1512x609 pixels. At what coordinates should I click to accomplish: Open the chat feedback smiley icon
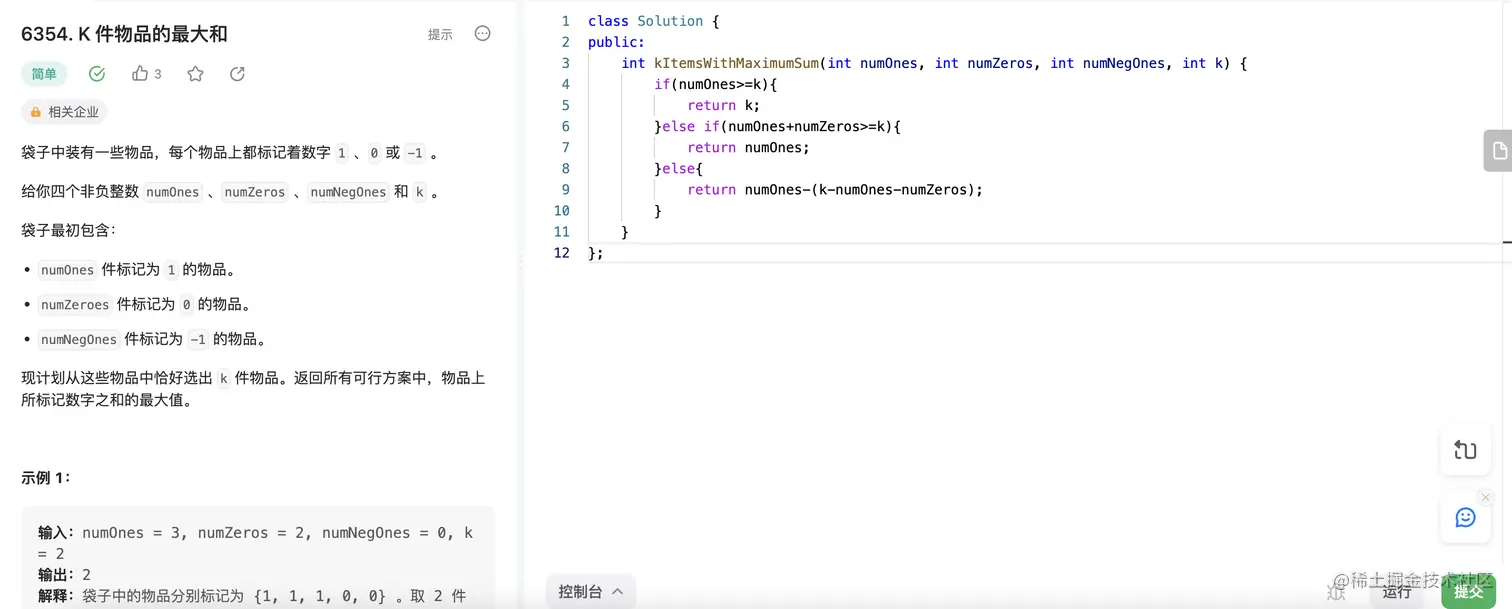(x=1465, y=517)
